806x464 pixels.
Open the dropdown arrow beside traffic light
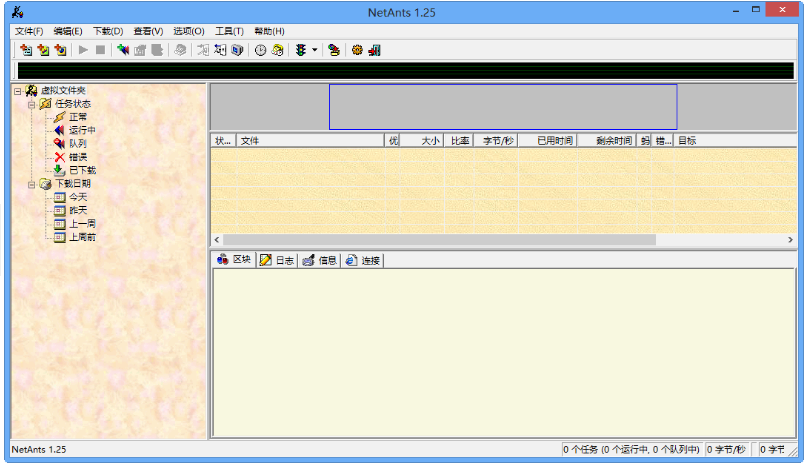click(x=314, y=50)
